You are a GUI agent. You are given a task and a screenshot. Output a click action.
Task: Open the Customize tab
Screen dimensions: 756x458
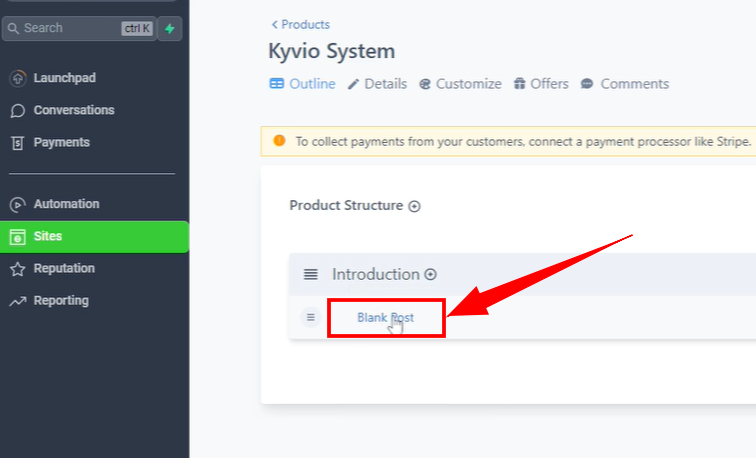point(460,84)
